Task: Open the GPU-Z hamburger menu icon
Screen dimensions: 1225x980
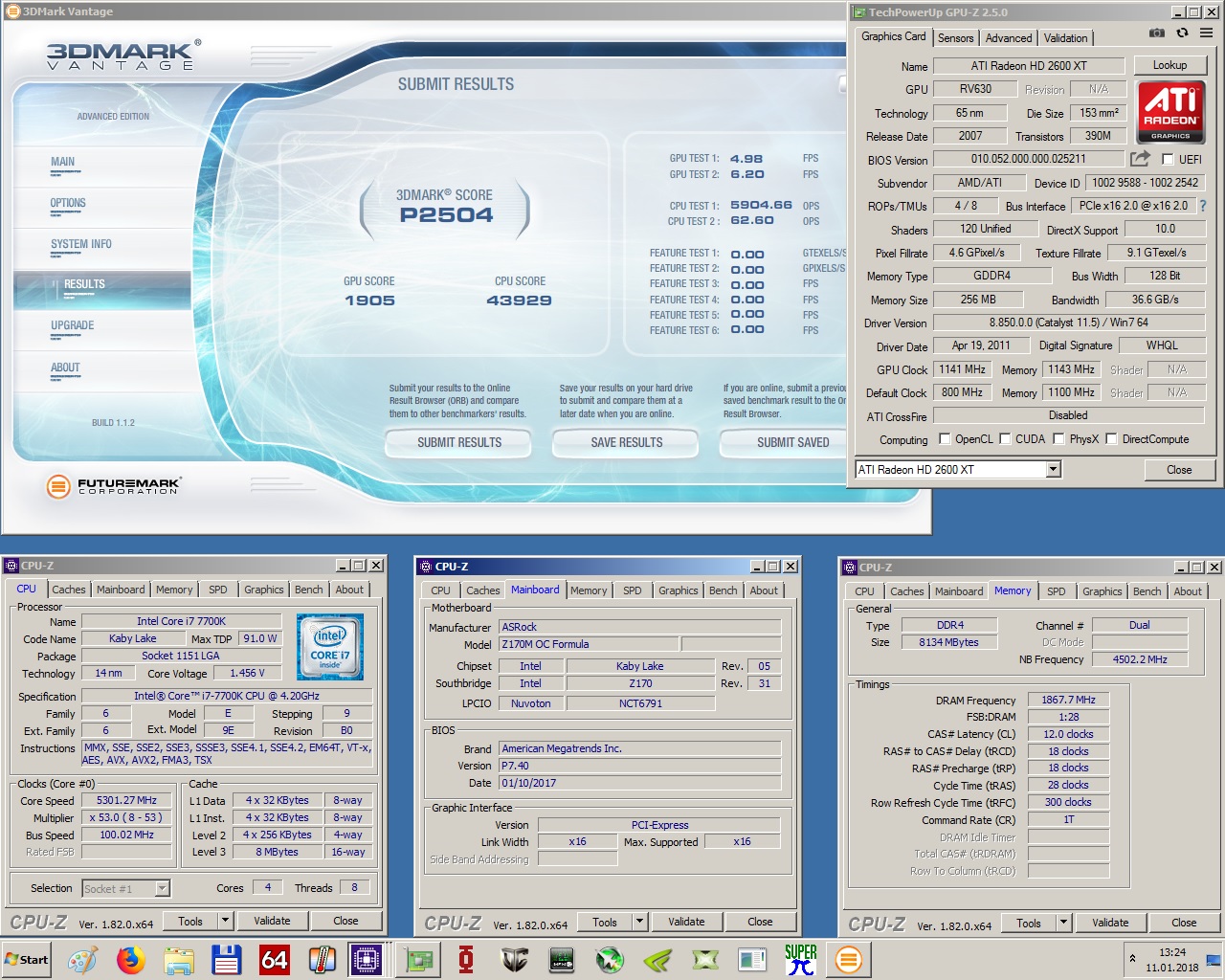Action: coord(1206,33)
